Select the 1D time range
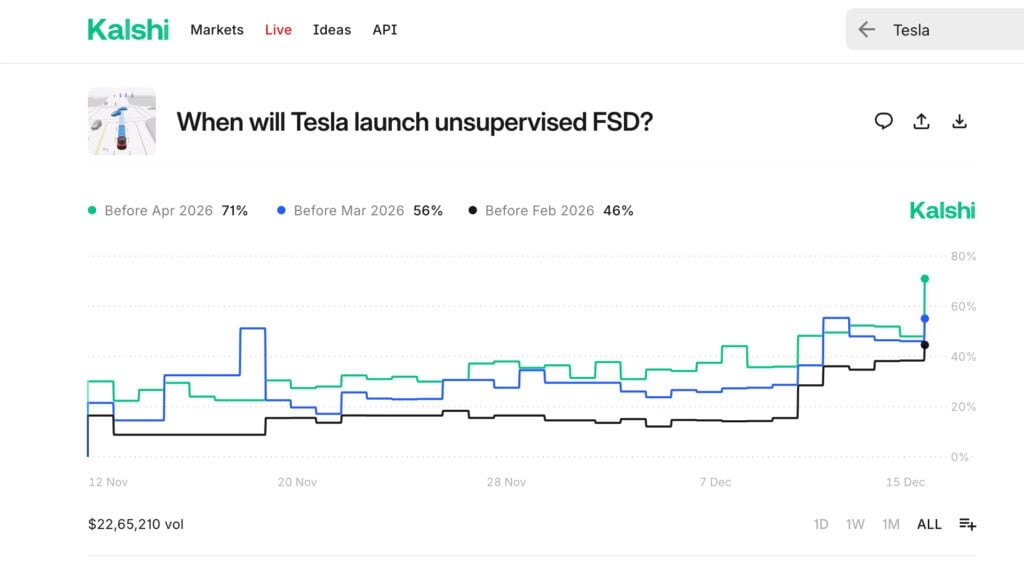This screenshot has width=1024, height=564. pyautogui.click(x=821, y=524)
